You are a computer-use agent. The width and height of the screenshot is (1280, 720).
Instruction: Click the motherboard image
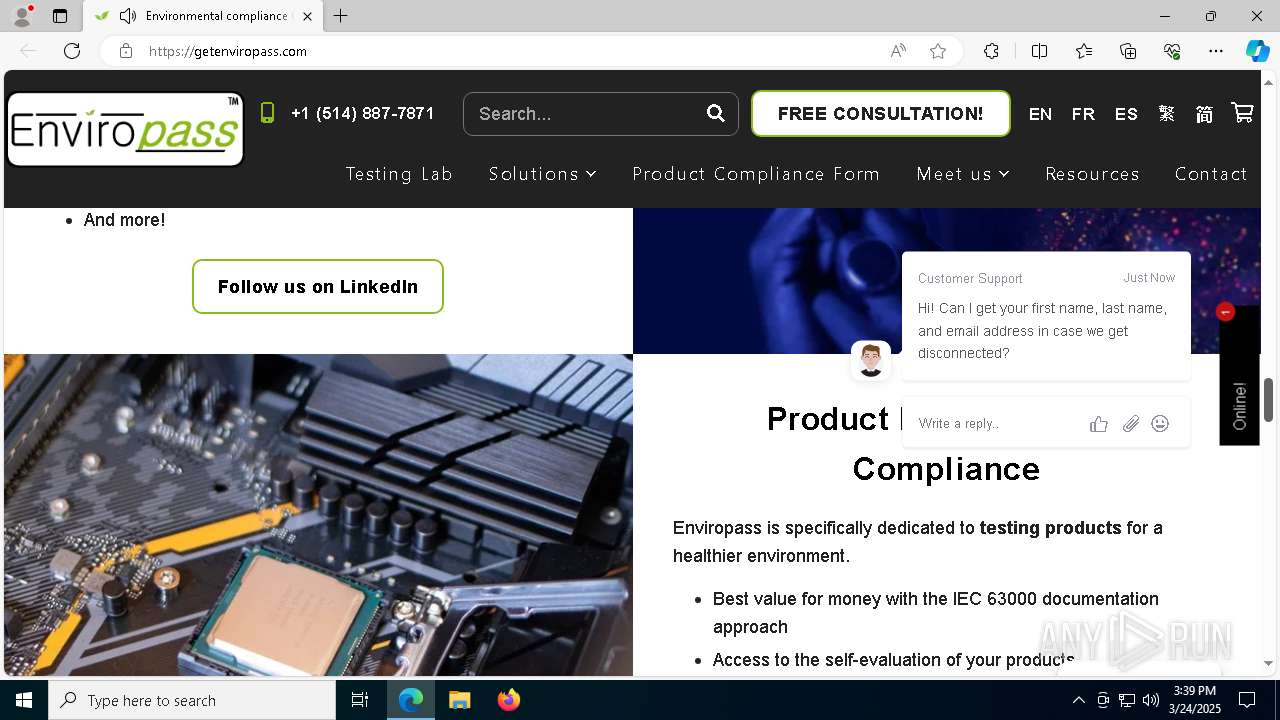318,515
